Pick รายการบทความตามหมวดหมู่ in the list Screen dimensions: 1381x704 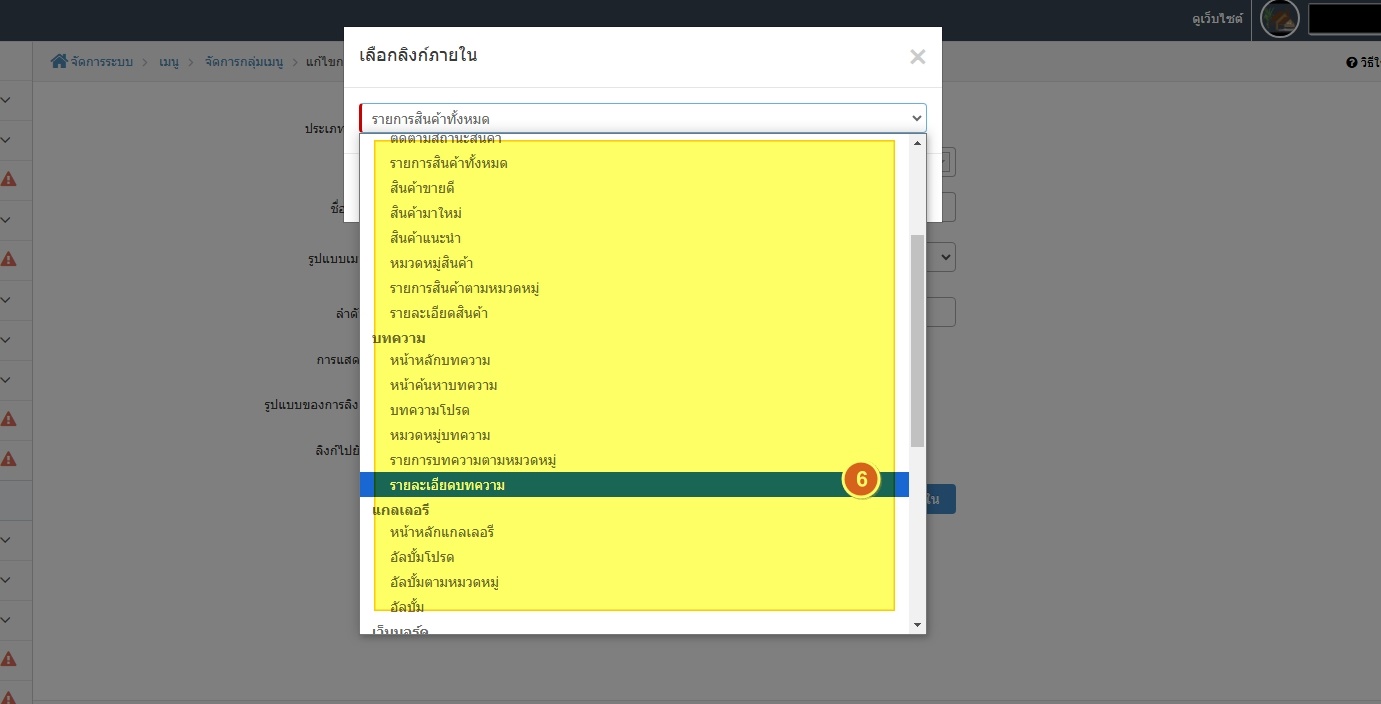[634, 460]
